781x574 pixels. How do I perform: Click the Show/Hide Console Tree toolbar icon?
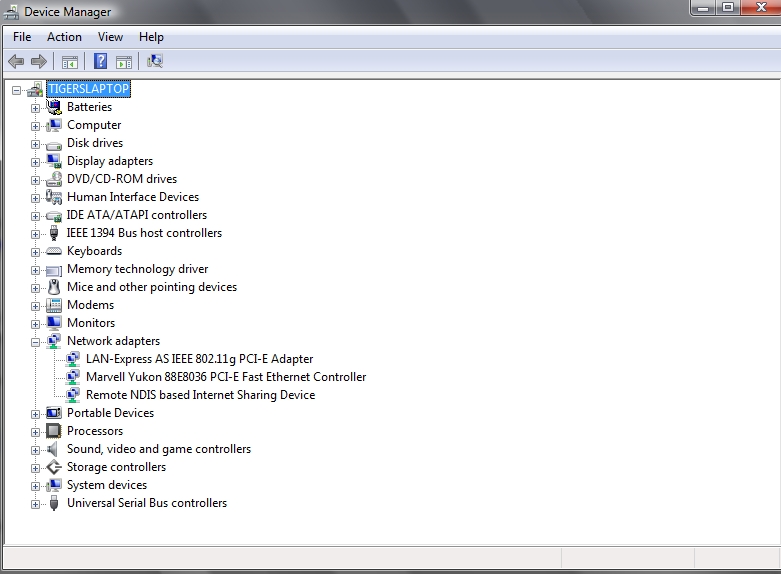(x=70, y=62)
